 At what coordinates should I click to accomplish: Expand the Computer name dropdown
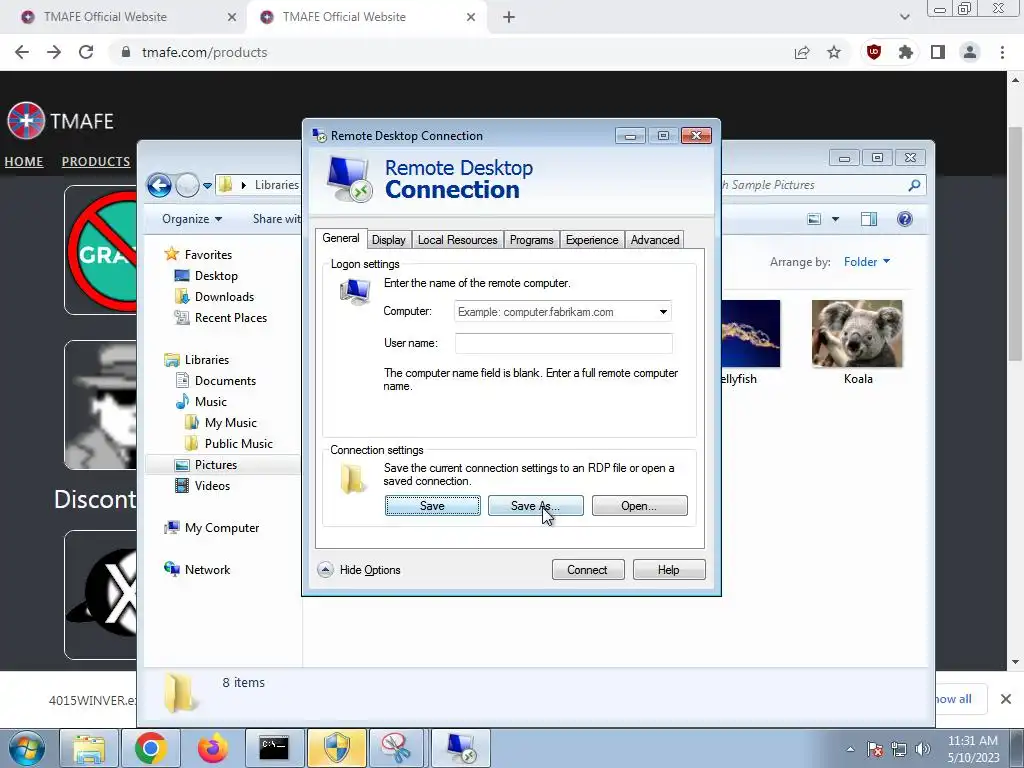point(663,312)
